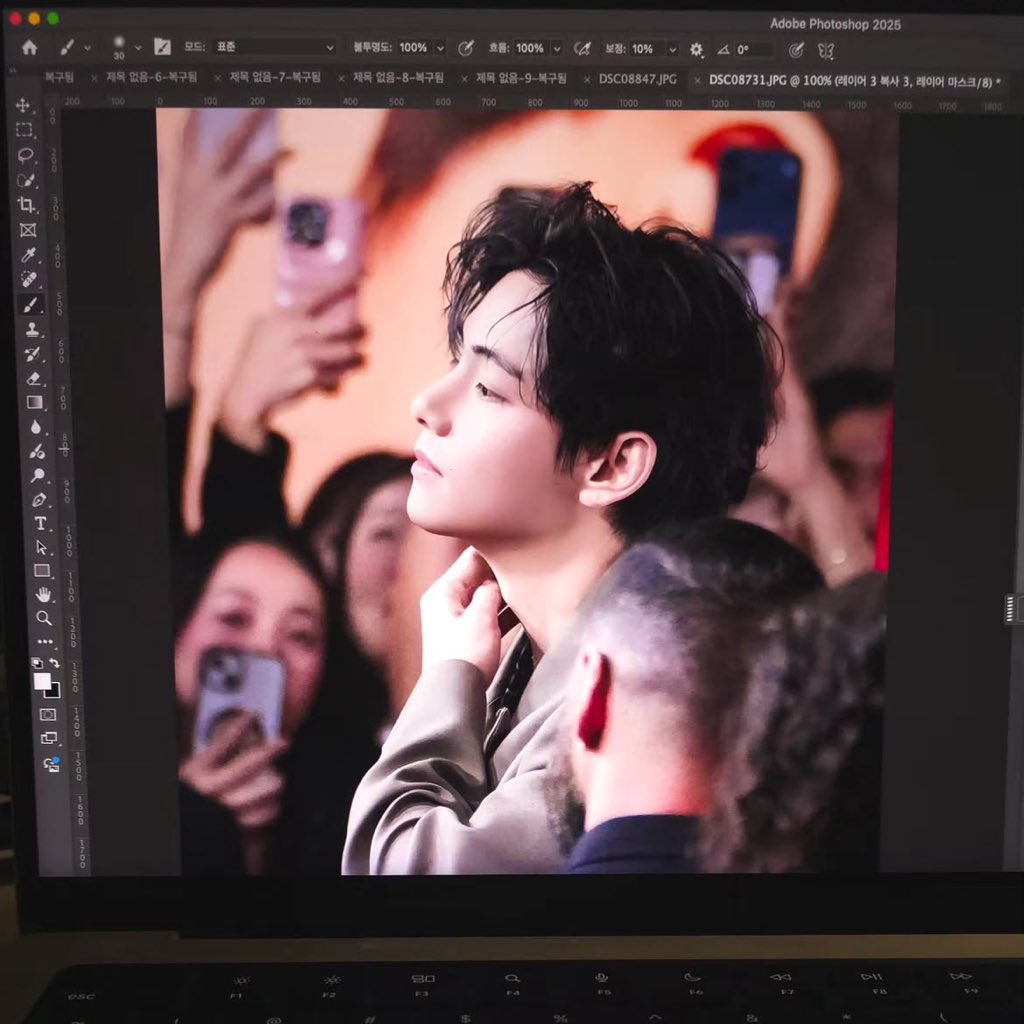Expand the opacity 100% dropdown arrow

[x=440, y=48]
